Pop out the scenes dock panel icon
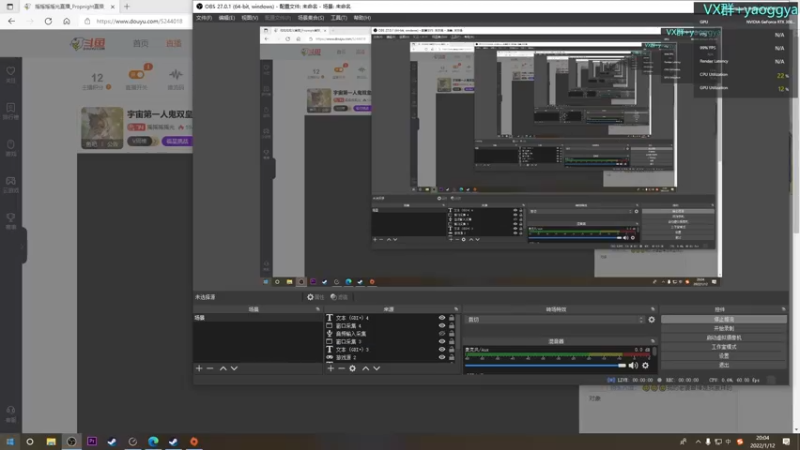 [x=318, y=309]
